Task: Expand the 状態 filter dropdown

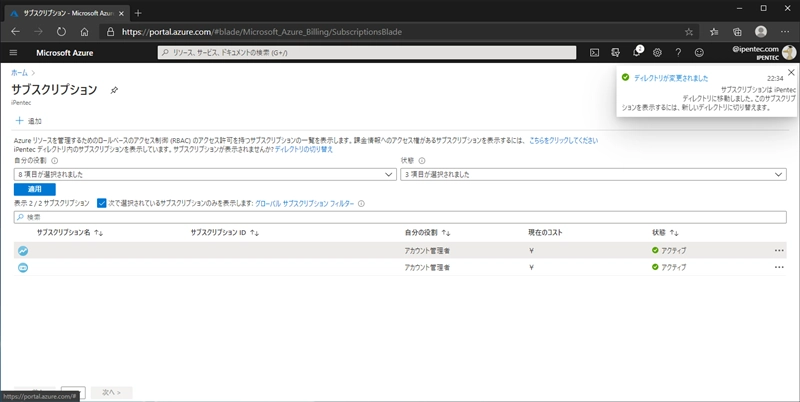Action: (593, 174)
